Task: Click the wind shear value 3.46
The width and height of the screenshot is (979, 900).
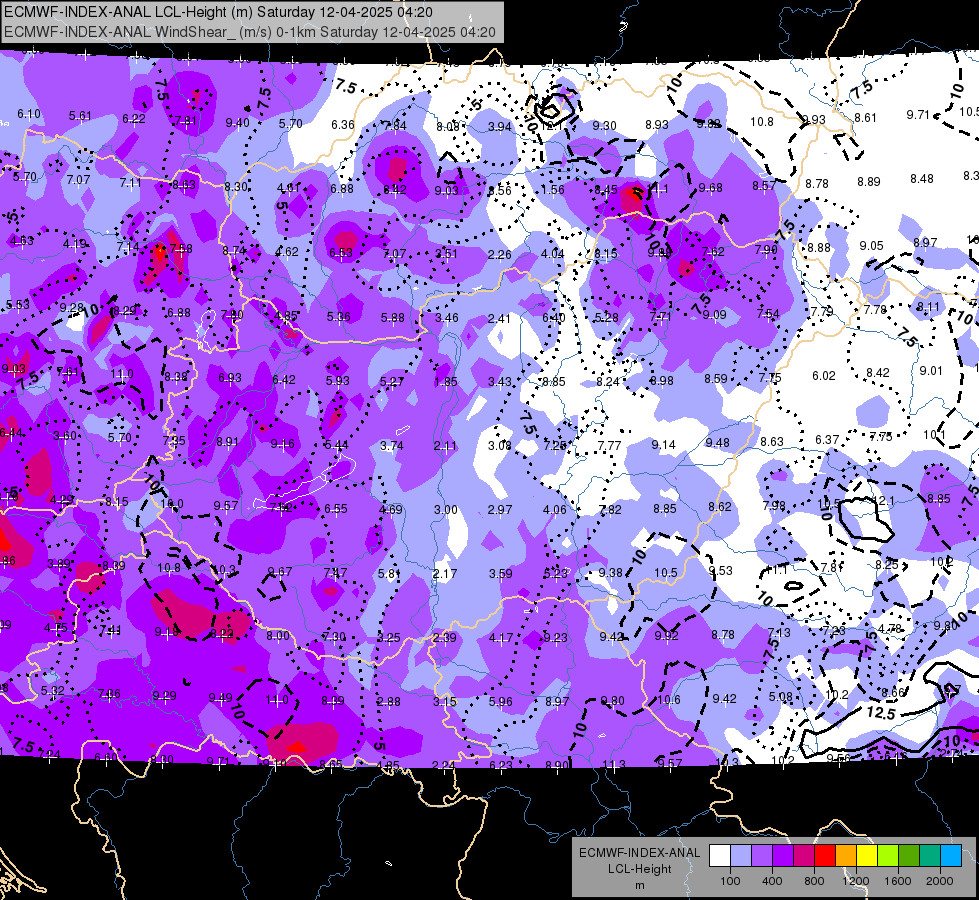Action: [446, 318]
